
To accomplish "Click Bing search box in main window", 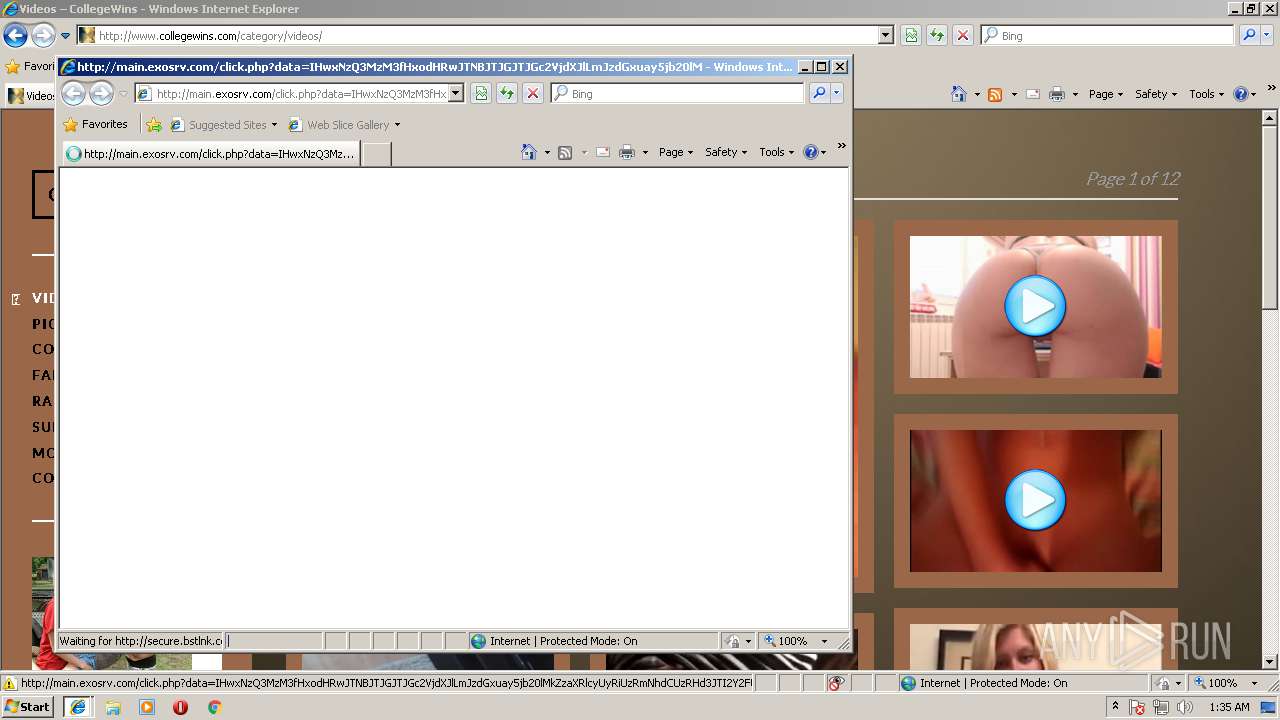I will [x=1107, y=35].
